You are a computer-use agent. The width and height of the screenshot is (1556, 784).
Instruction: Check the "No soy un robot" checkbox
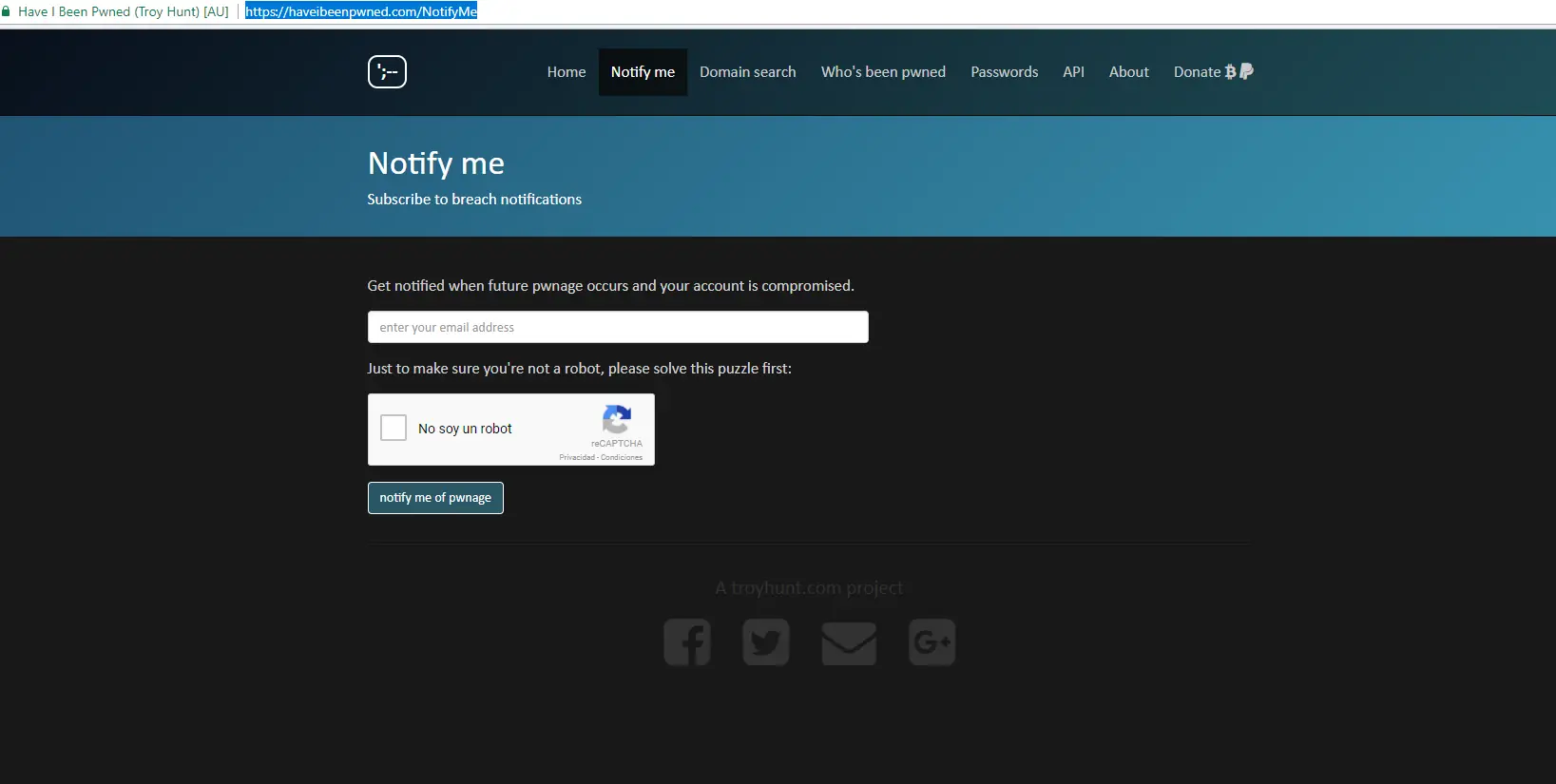394,428
